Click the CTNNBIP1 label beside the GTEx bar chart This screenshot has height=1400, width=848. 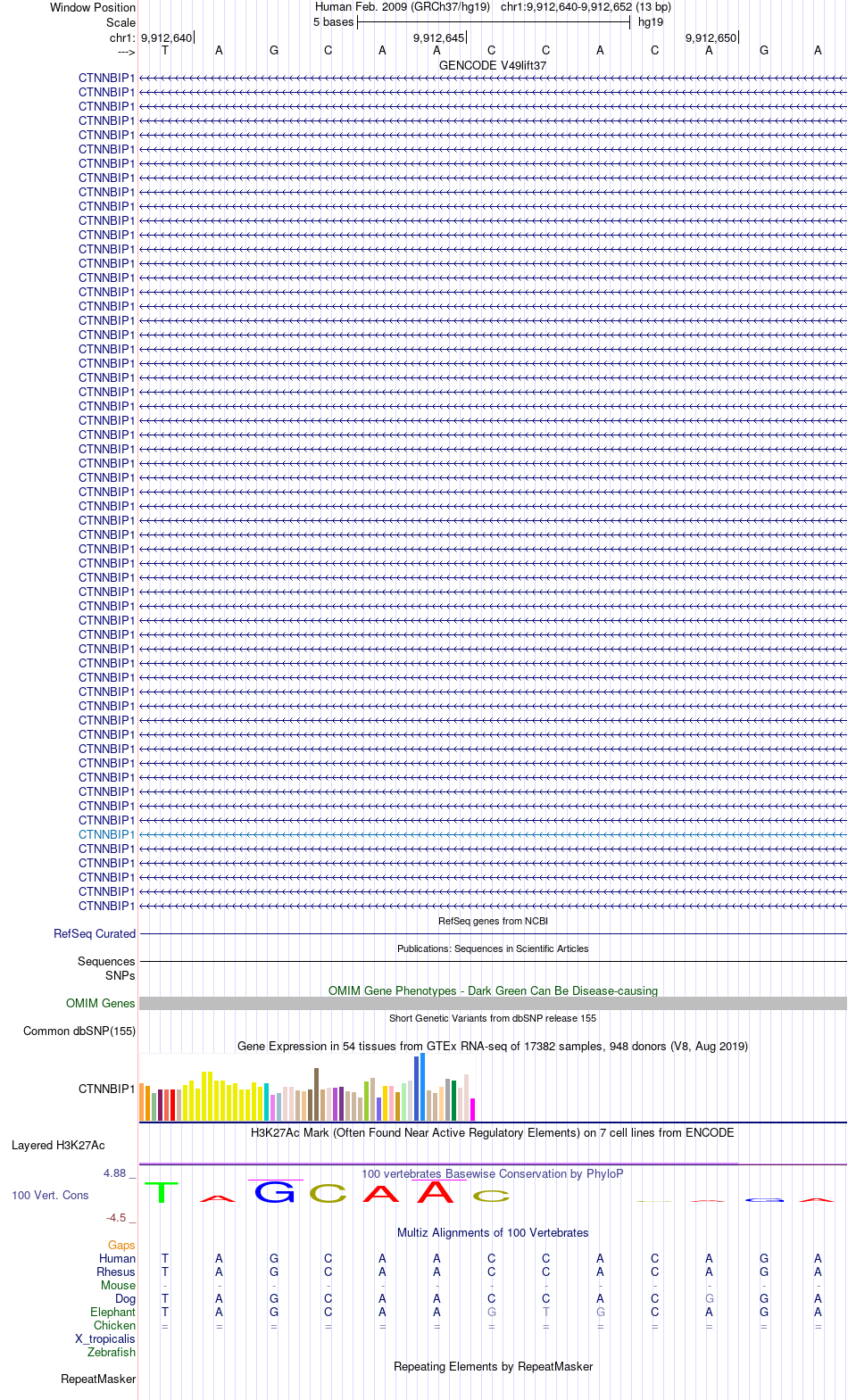(x=107, y=1089)
